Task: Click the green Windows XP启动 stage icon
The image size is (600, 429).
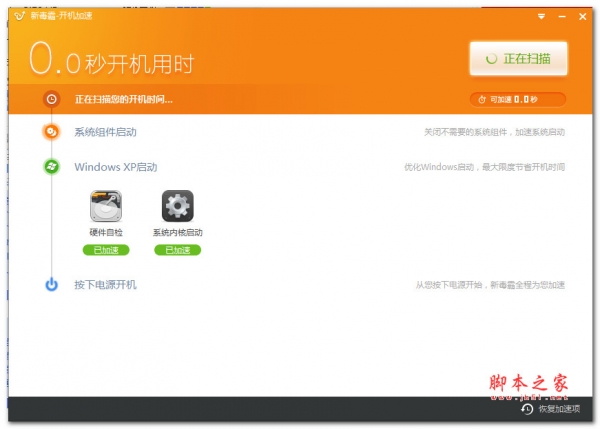Action: 51,166
